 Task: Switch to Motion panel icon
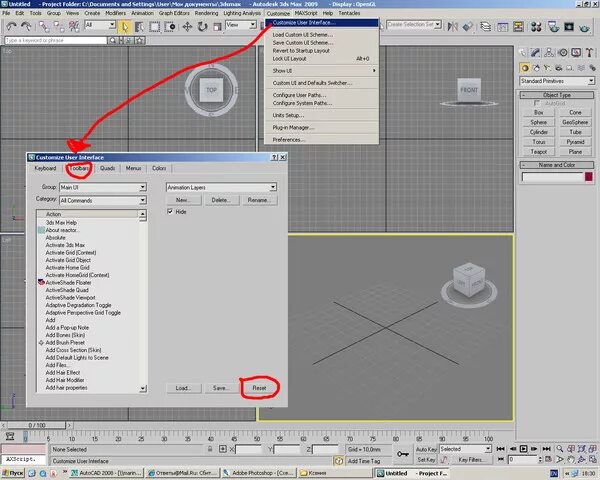pos(563,52)
